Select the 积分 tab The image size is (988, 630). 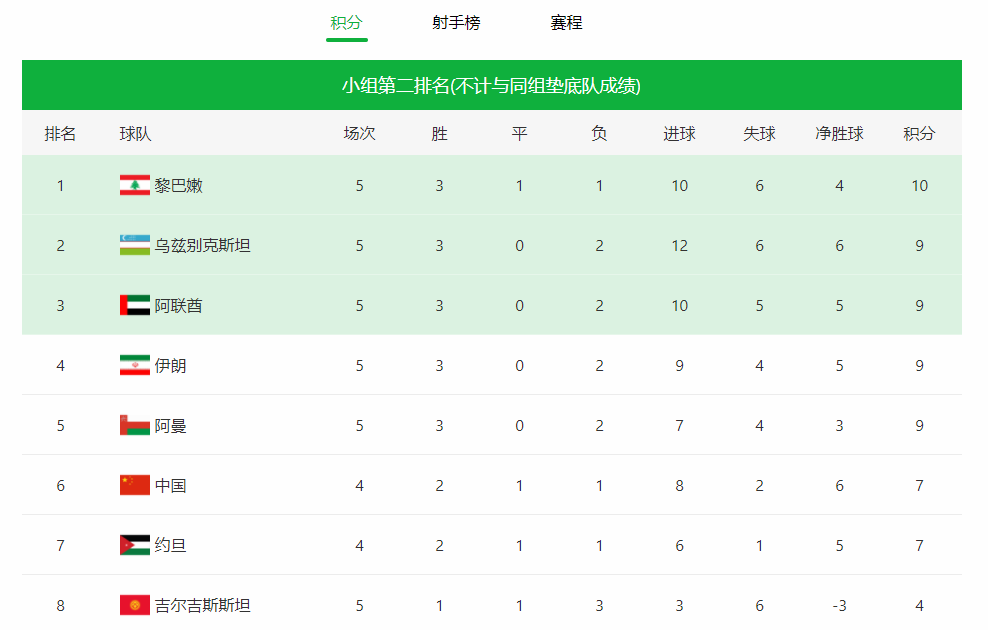(x=346, y=22)
